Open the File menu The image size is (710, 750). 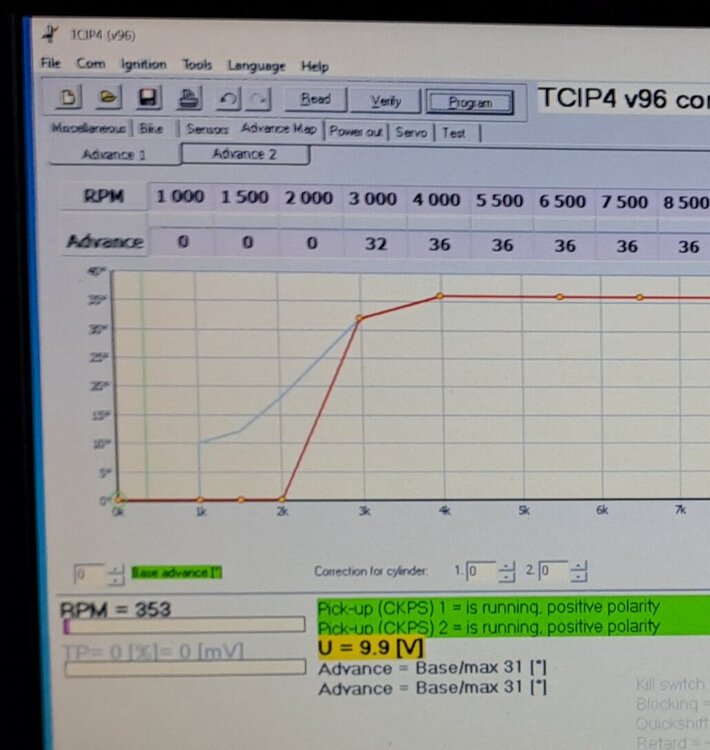point(50,64)
